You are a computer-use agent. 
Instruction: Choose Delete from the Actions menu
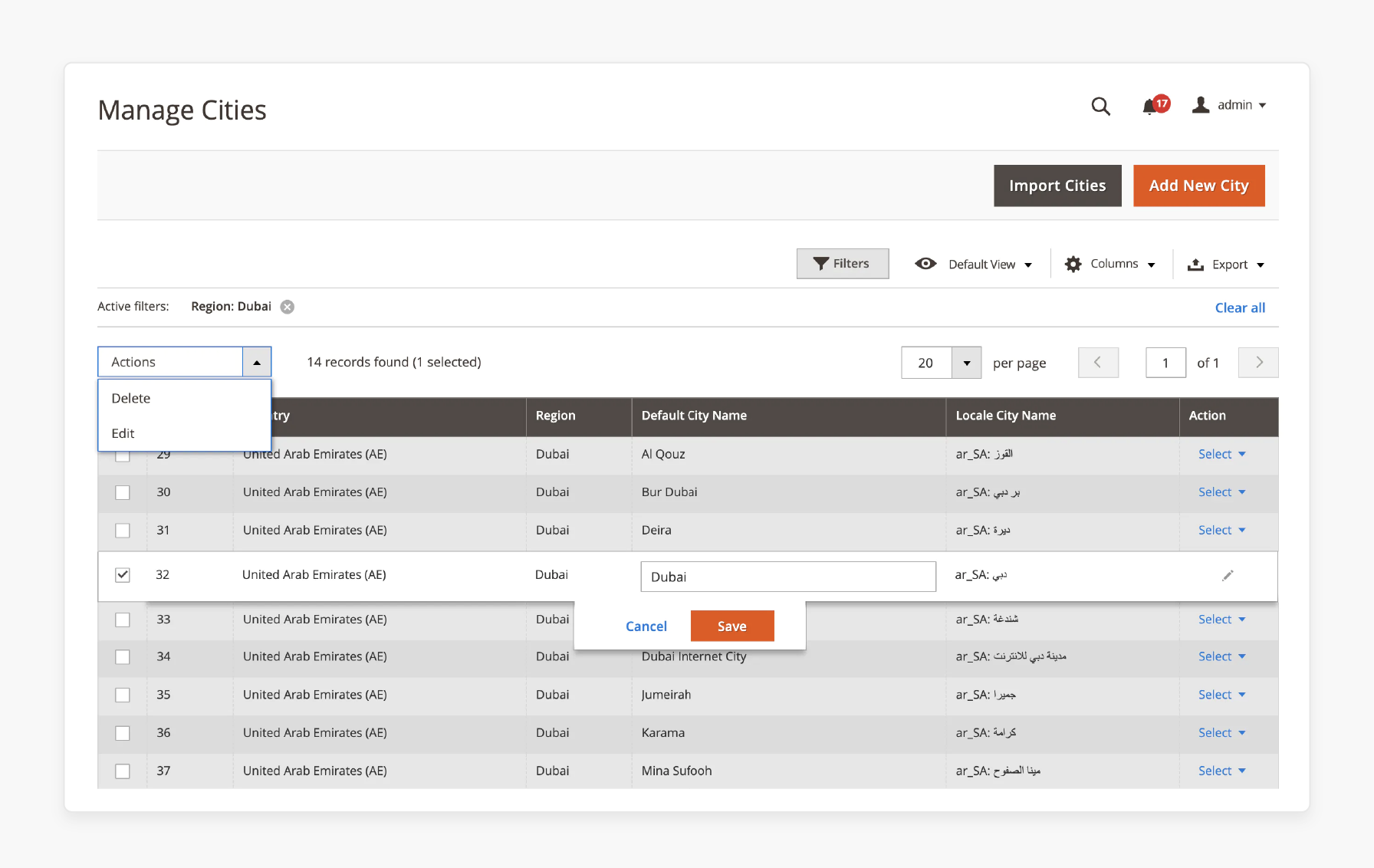click(130, 398)
